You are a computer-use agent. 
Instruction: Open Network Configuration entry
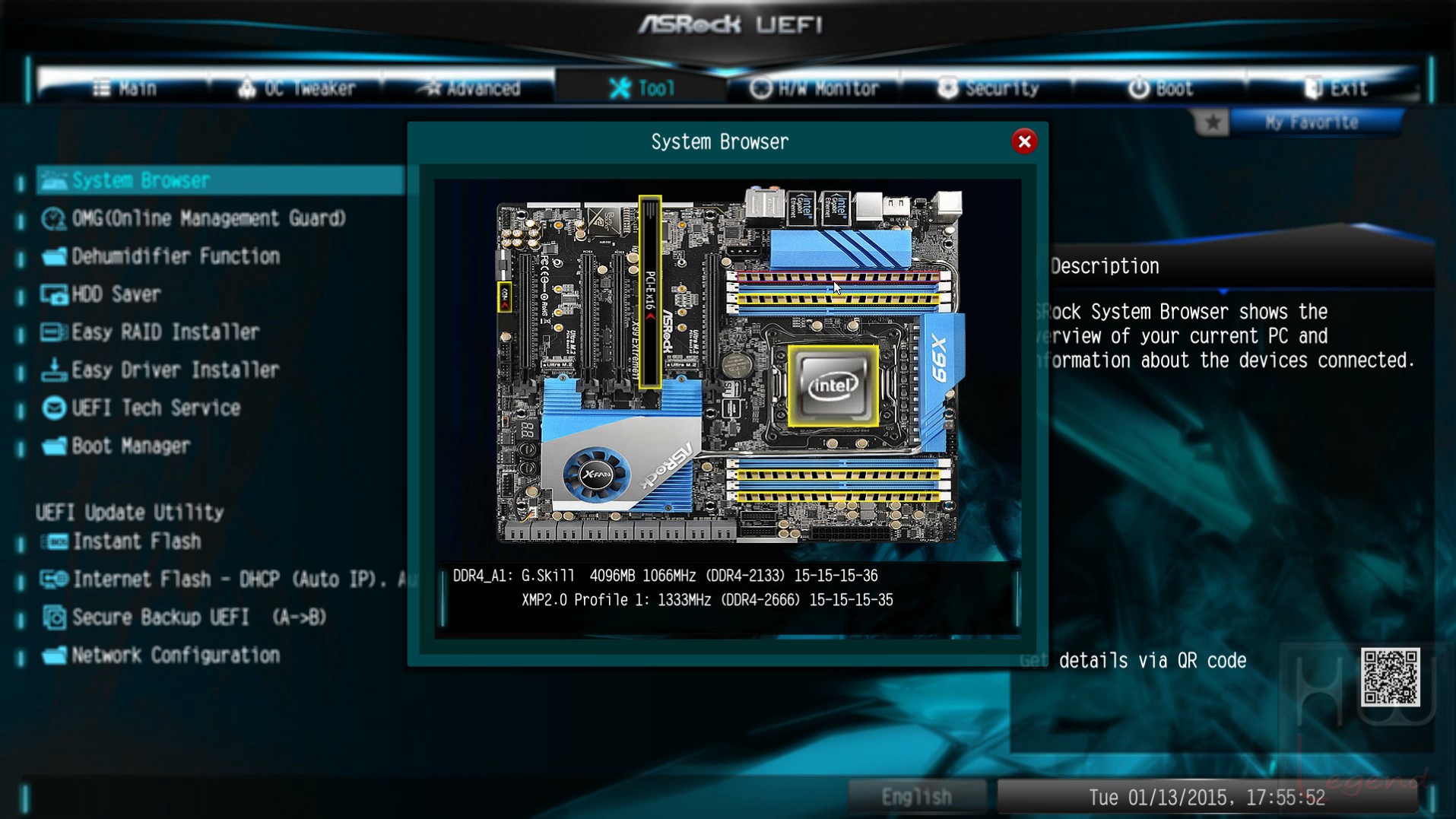coord(176,655)
